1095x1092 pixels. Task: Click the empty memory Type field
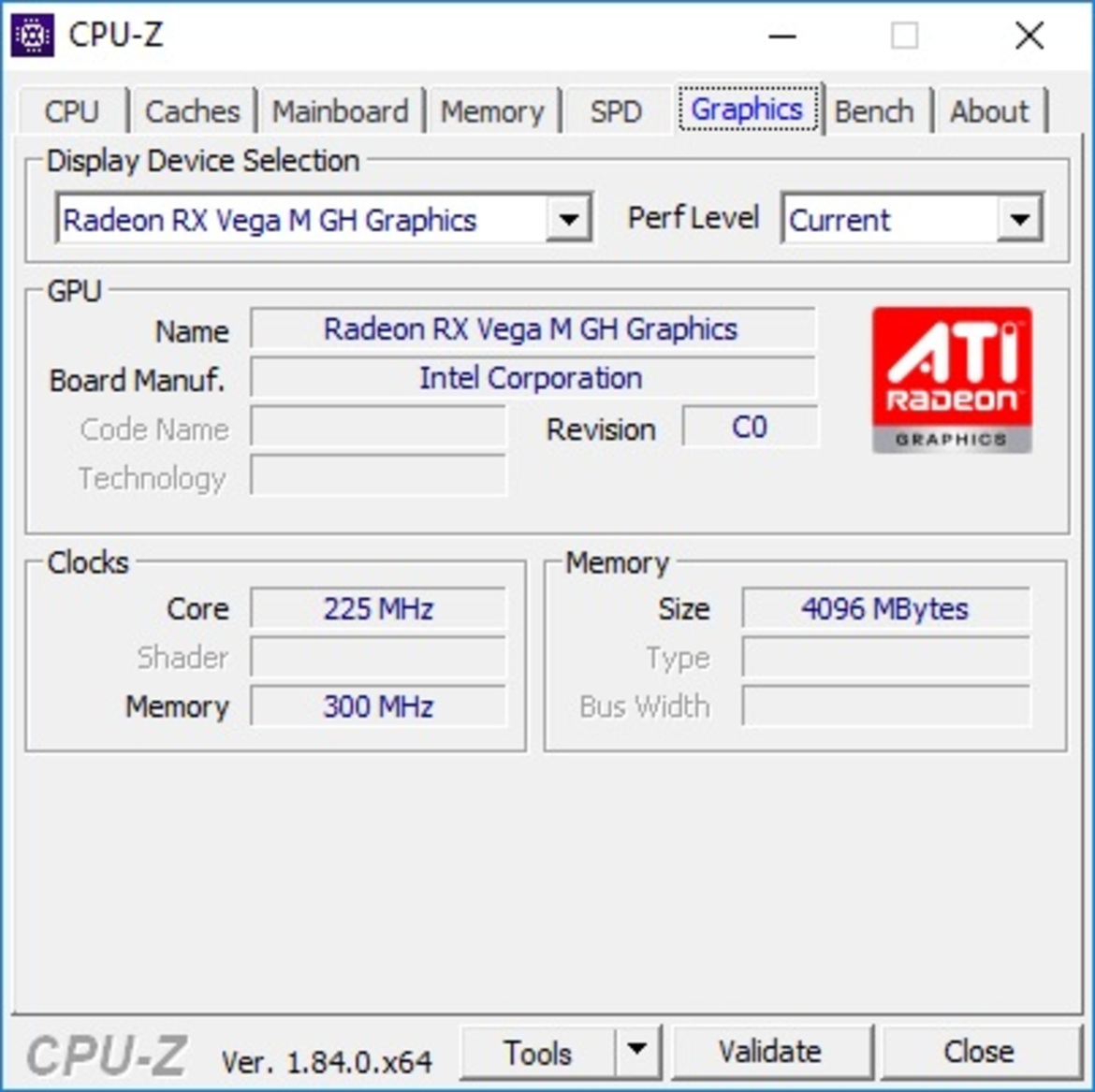[x=885, y=657]
